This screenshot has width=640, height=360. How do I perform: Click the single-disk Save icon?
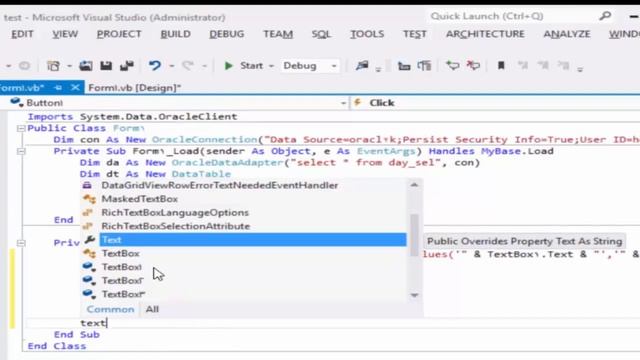point(106,66)
